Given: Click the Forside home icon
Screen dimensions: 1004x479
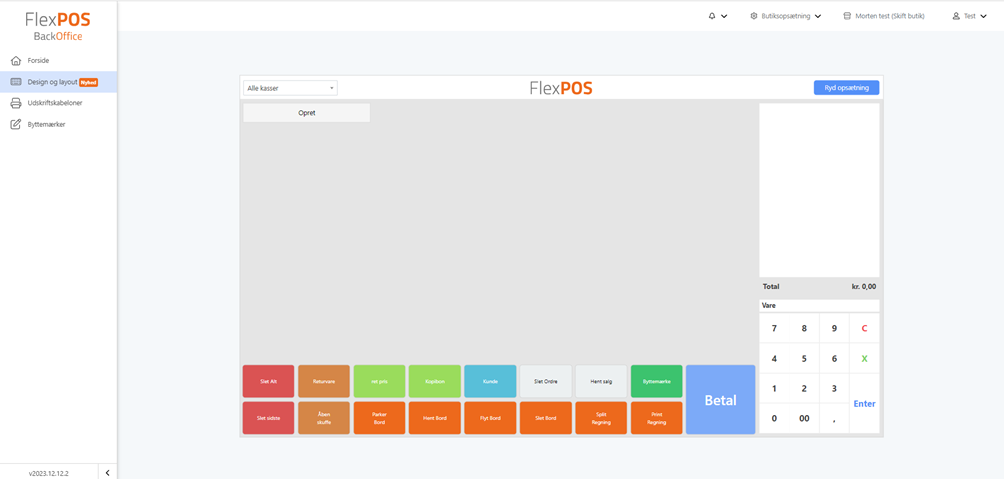Looking at the screenshot, I should (x=16, y=61).
